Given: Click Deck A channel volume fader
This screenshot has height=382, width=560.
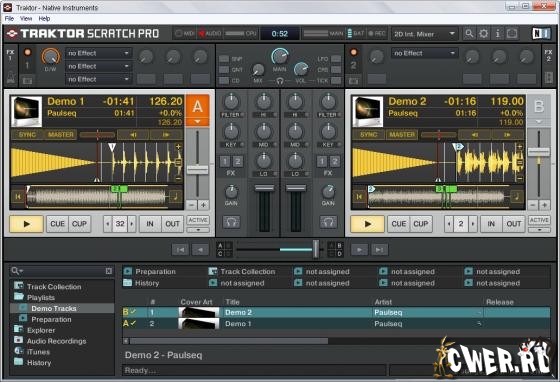Looking at the screenshot, I should [x=264, y=188].
